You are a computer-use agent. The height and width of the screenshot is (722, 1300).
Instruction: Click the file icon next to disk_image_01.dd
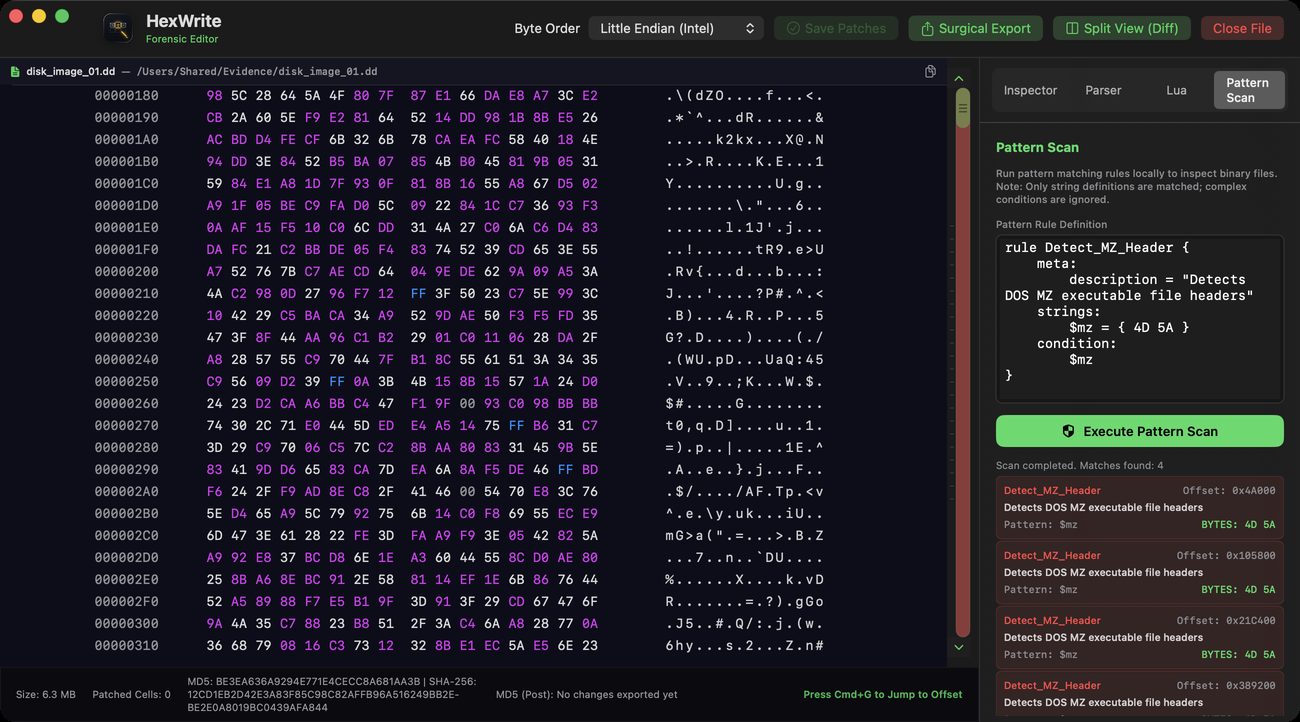(x=15, y=72)
